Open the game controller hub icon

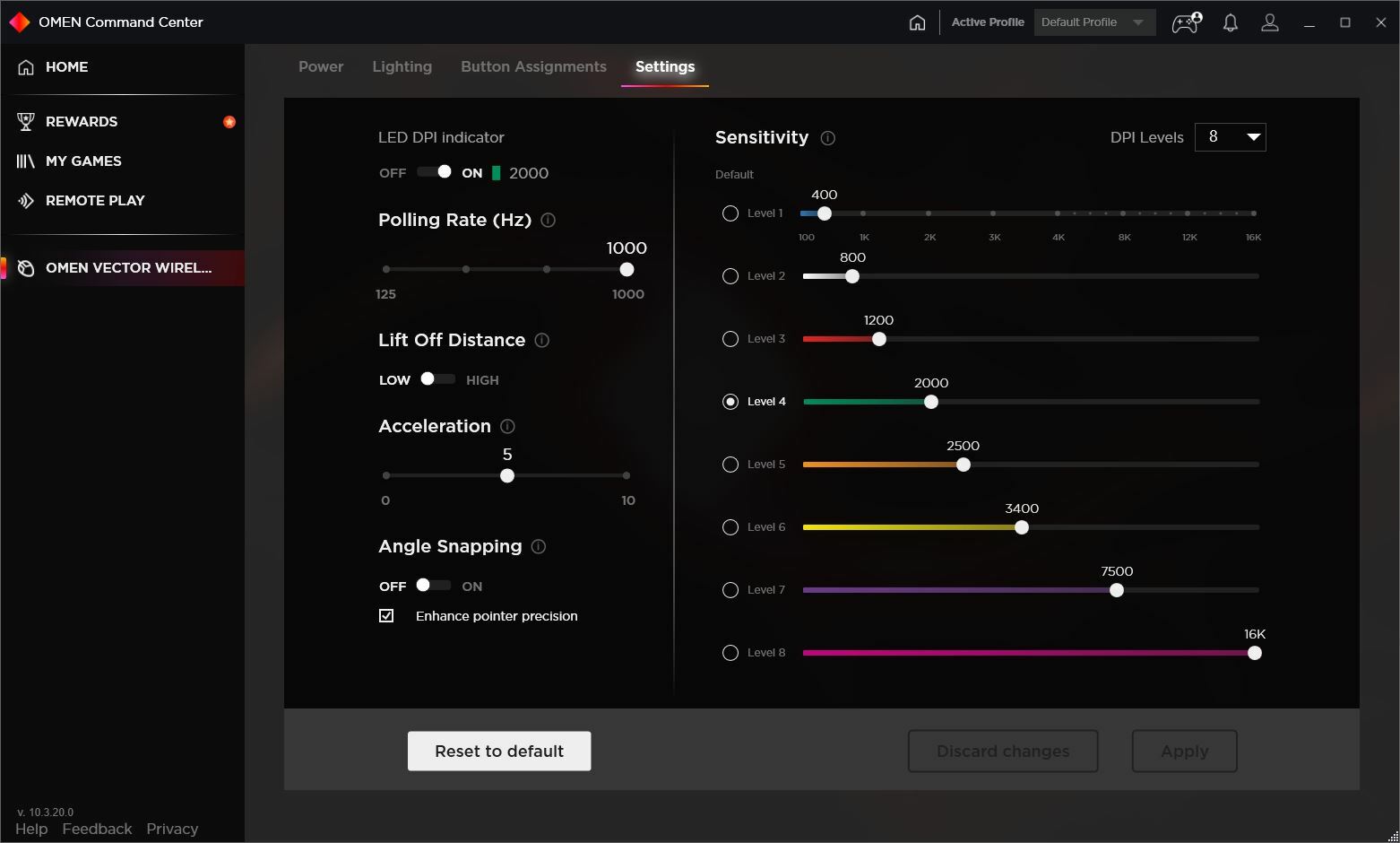pyautogui.click(x=1185, y=22)
